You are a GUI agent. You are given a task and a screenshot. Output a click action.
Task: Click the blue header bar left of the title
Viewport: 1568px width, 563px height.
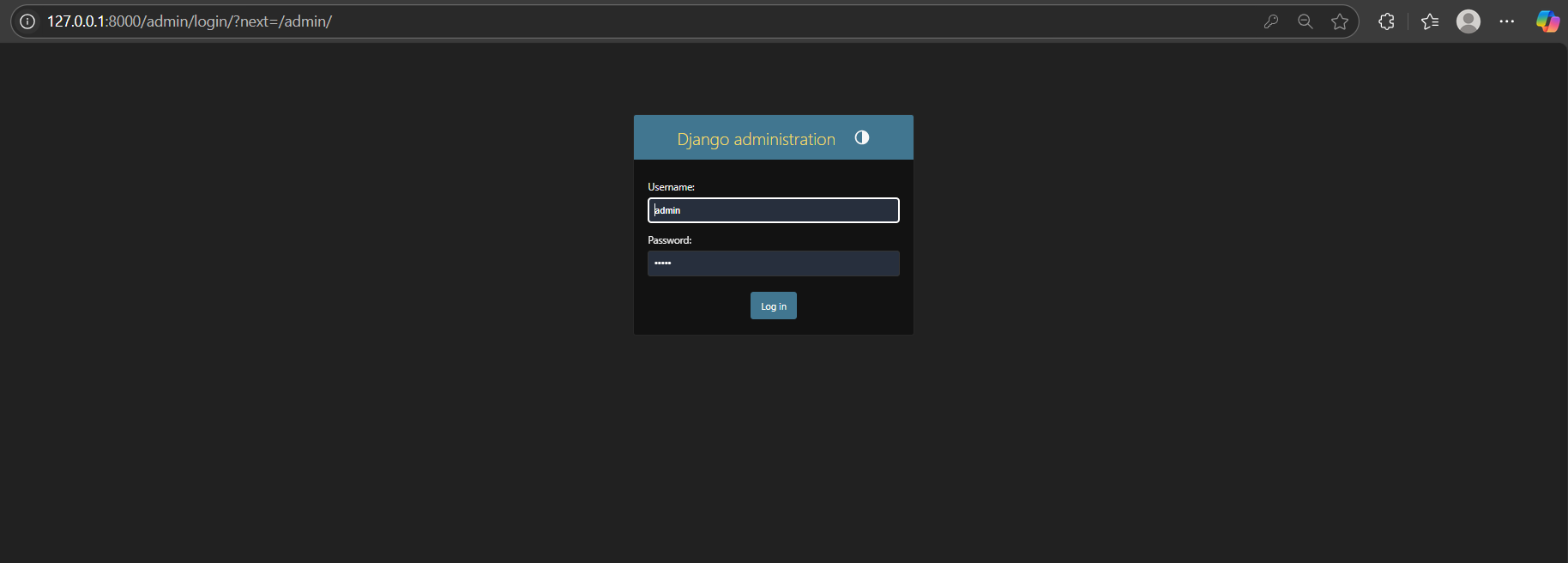(654, 137)
